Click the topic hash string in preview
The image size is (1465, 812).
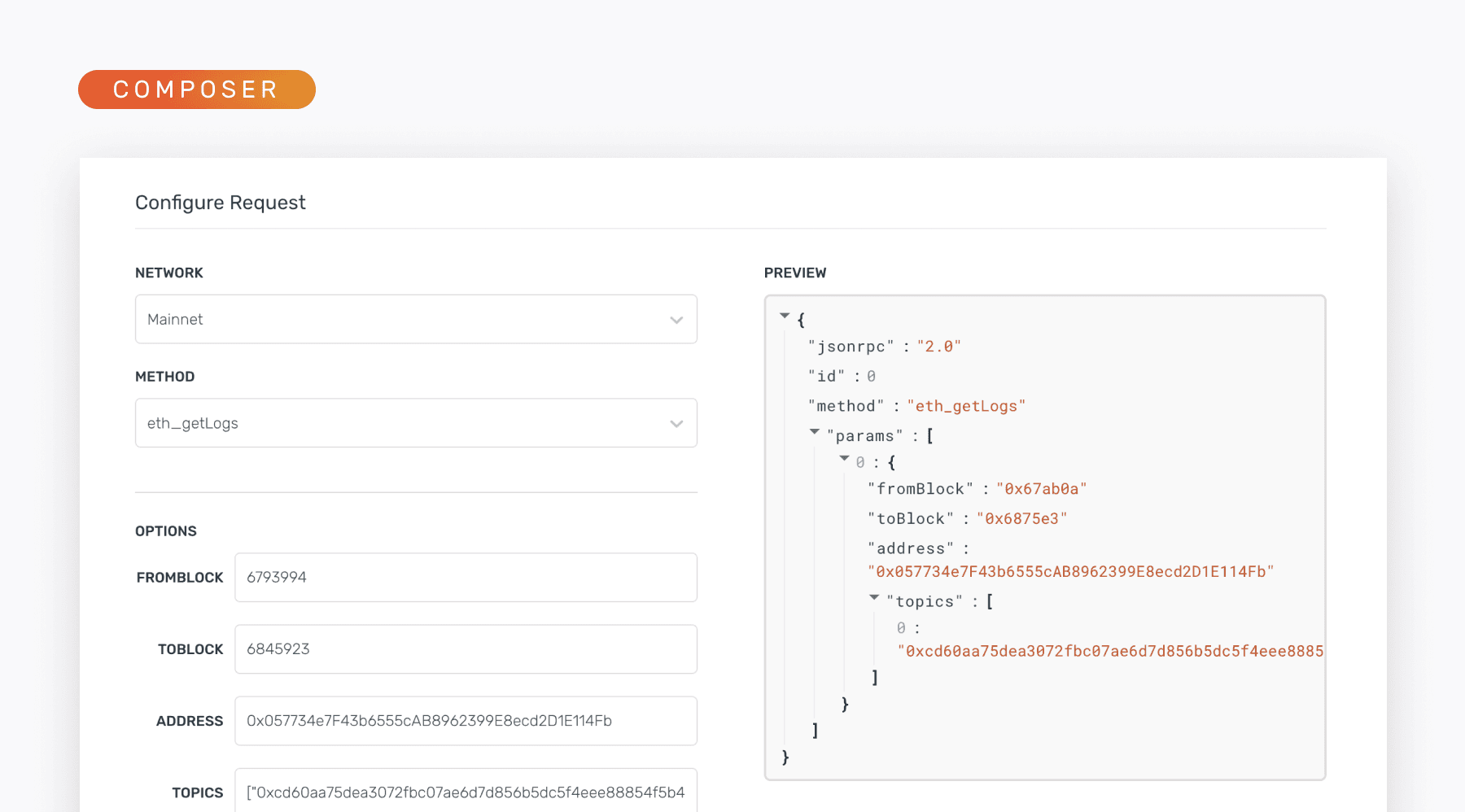pos(1110,651)
